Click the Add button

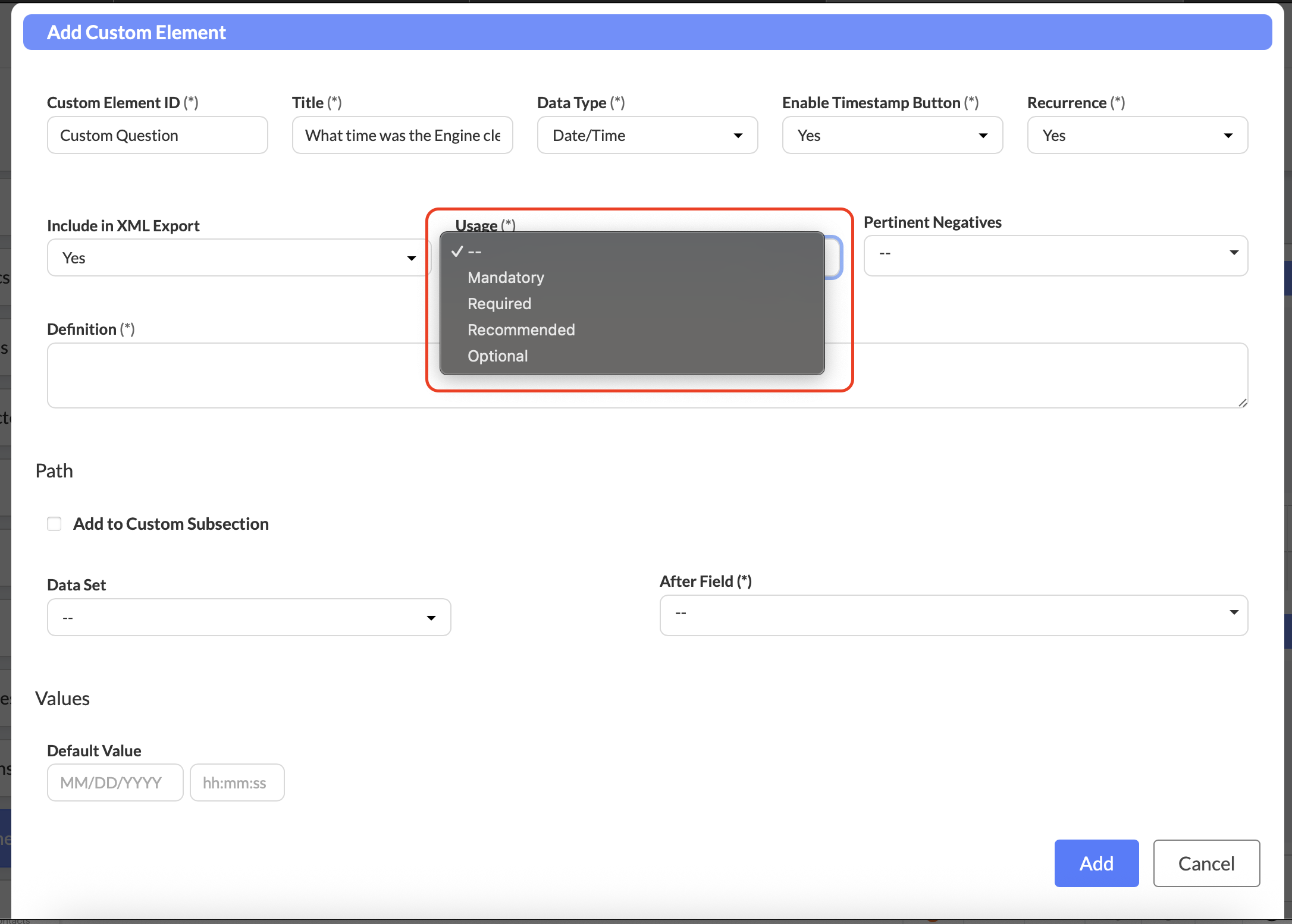pos(1096,863)
